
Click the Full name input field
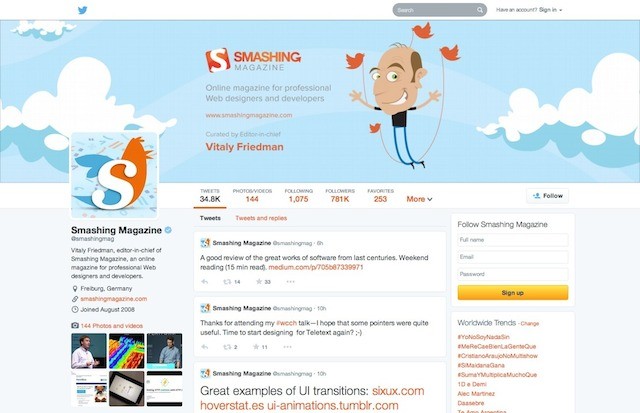pos(513,240)
